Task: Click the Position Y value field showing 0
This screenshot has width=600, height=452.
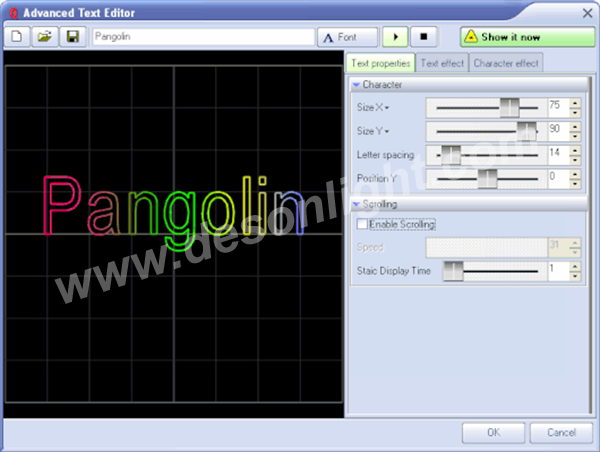Action: [559, 179]
